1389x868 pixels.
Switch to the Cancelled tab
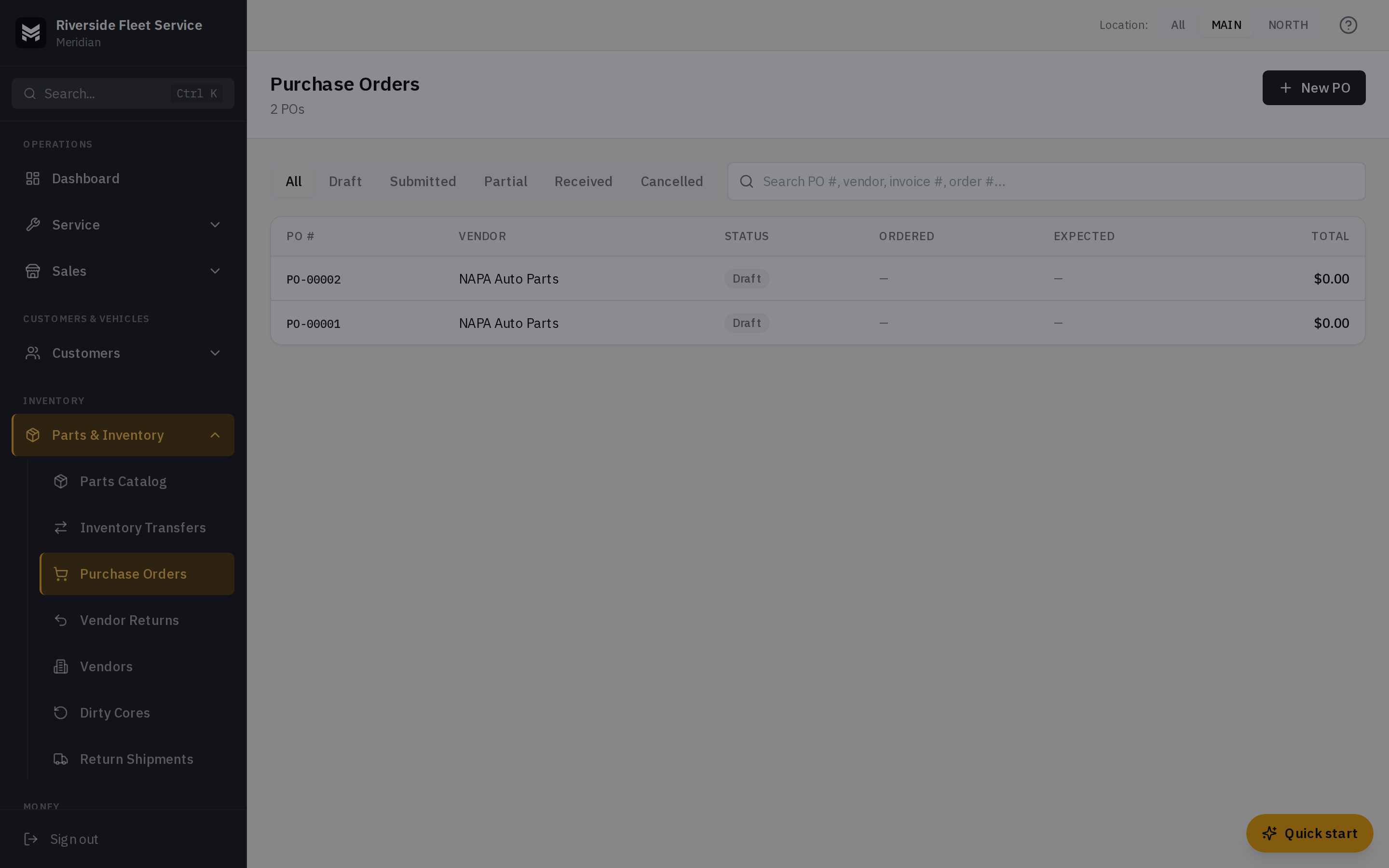pos(671,181)
